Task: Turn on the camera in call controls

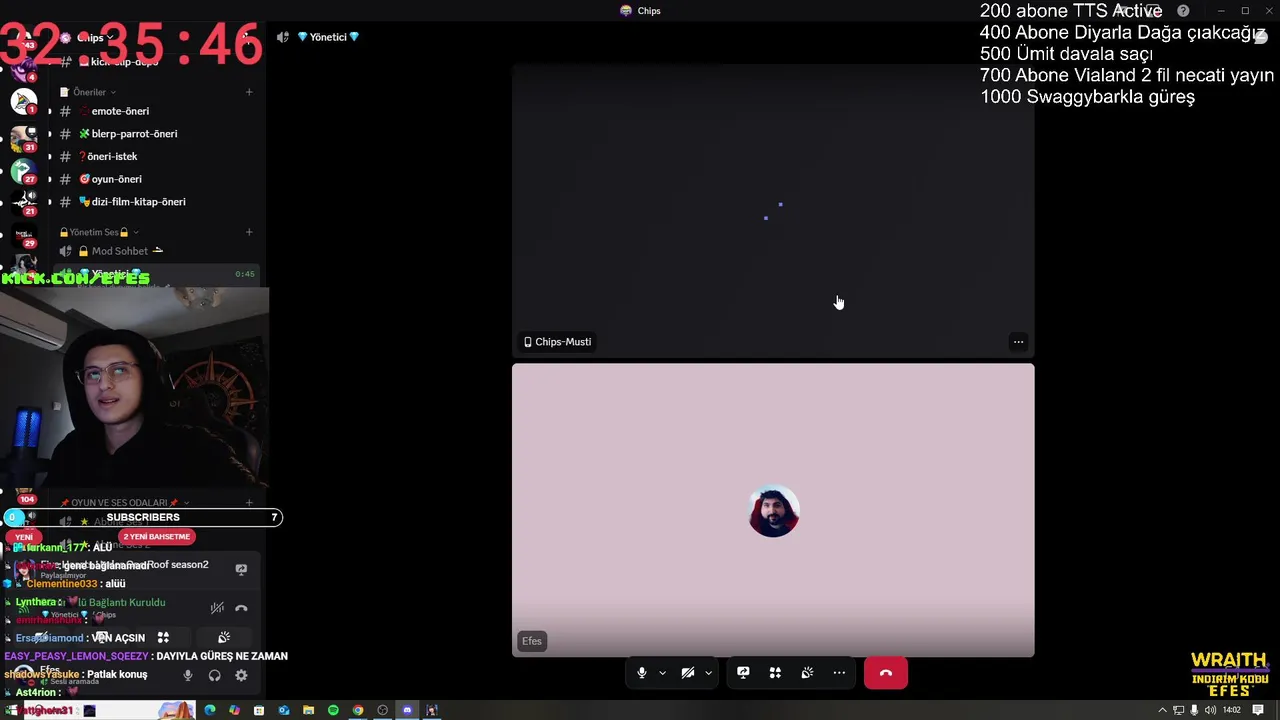Action: coord(688,673)
